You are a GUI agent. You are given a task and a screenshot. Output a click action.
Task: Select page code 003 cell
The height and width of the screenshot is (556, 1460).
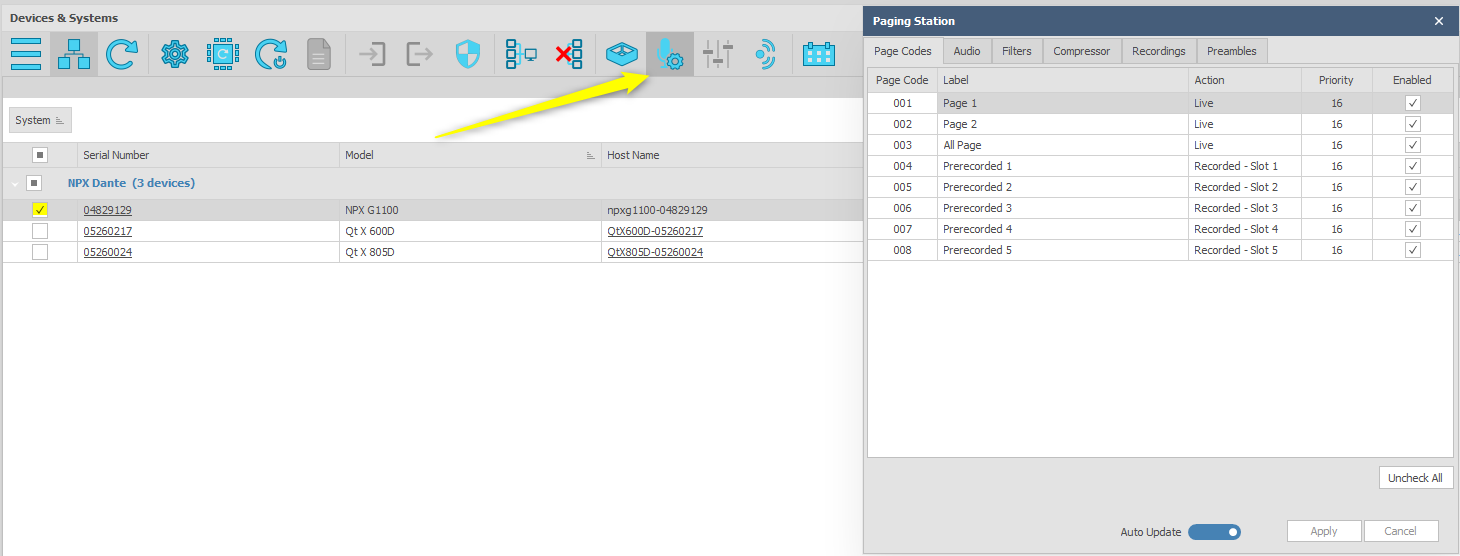coord(903,145)
